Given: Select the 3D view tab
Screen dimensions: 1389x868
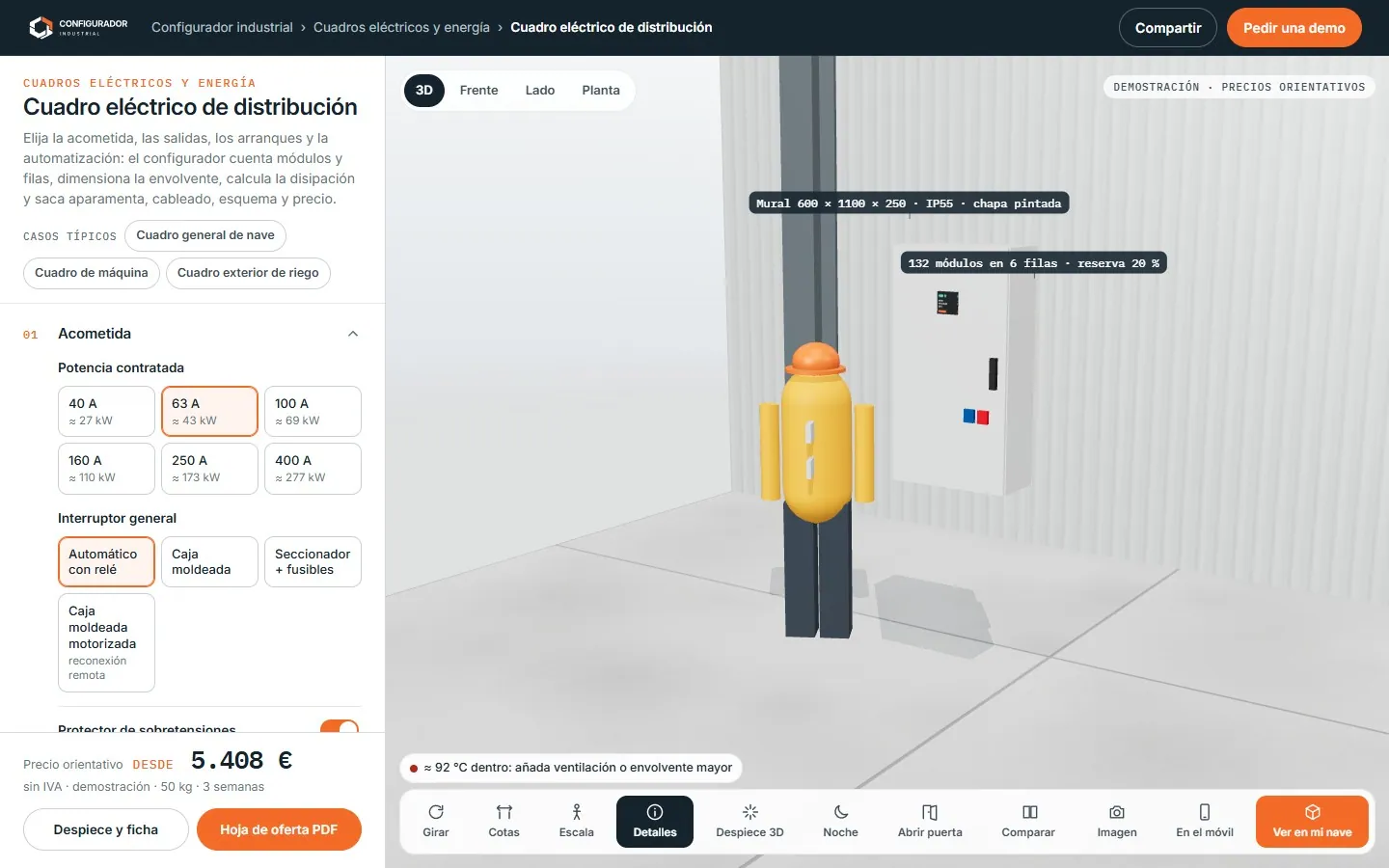Looking at the screenshot, I should 424,91.
